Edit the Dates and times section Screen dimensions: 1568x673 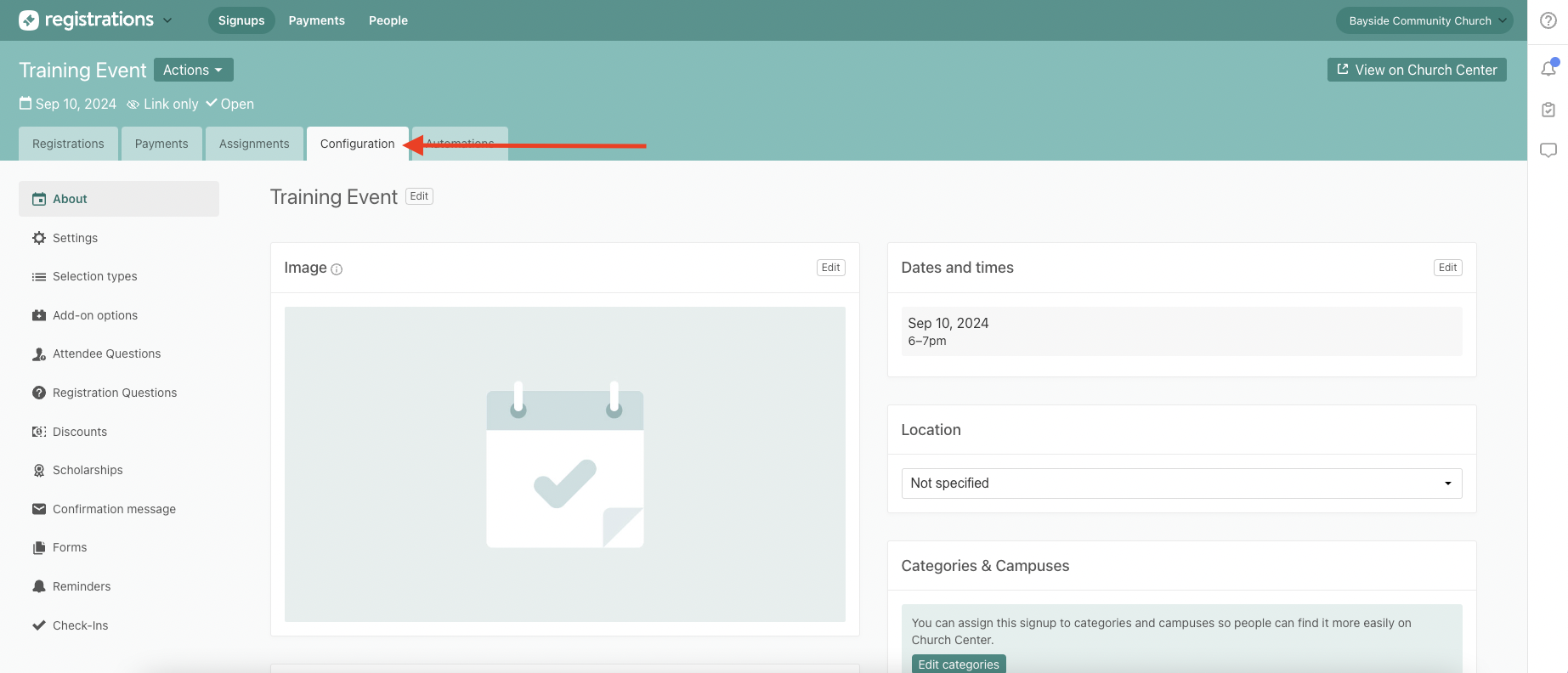click(x=1447, y=268)
